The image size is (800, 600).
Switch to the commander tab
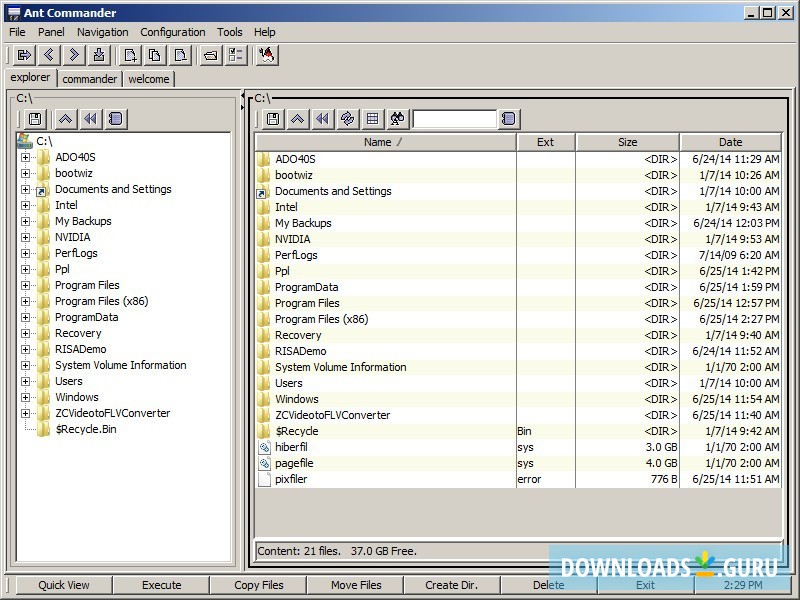[90, 79]
